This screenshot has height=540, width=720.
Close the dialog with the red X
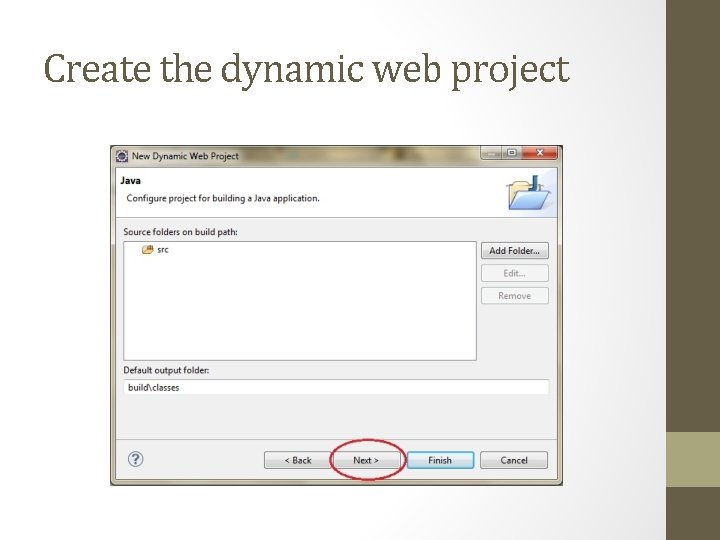(540, 152)
